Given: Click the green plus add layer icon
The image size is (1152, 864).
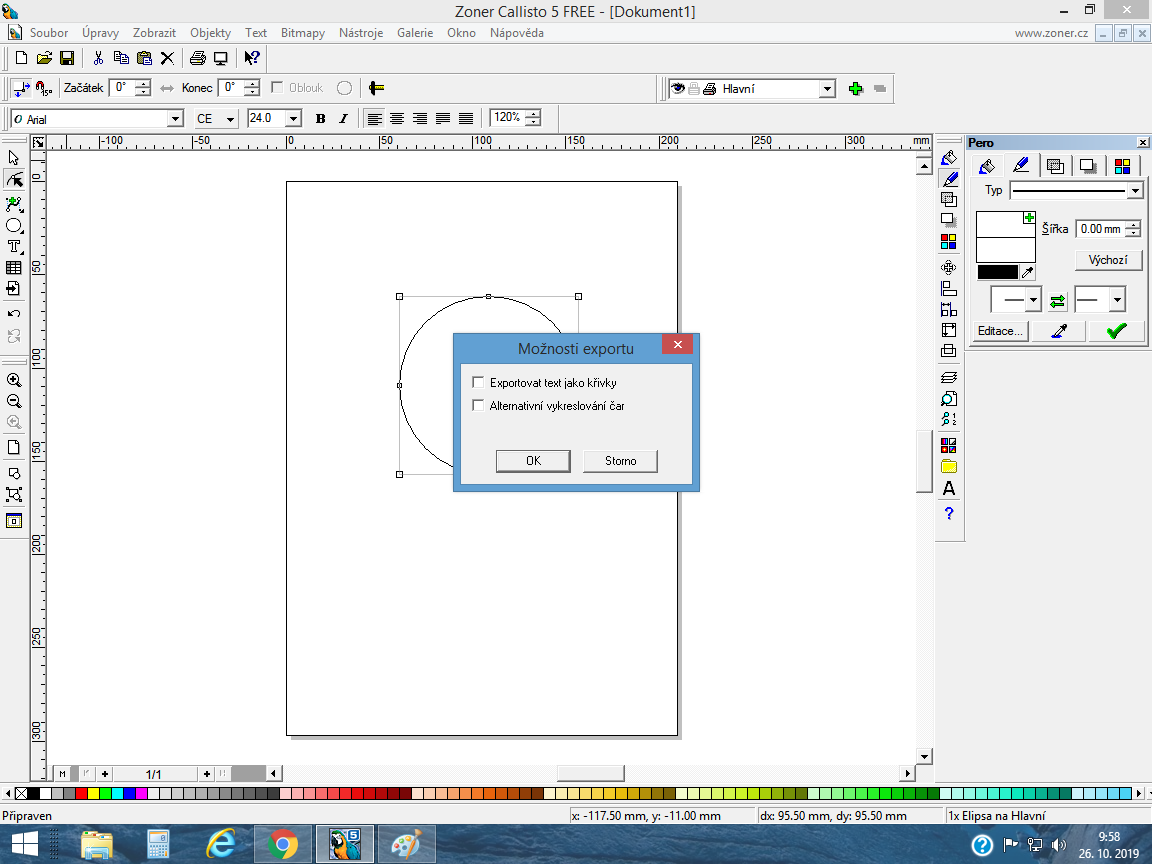Looking at the screenshot, I should coord(855,89).
